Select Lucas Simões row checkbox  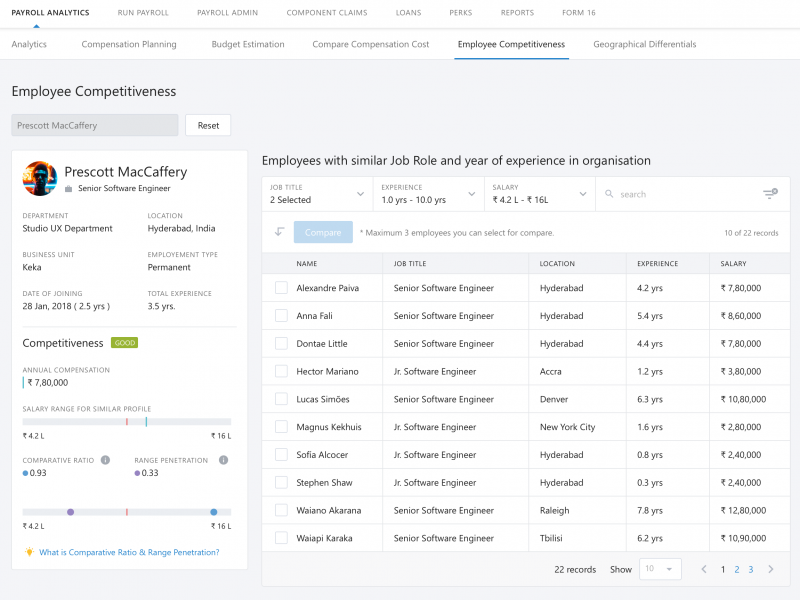[281, 399]
